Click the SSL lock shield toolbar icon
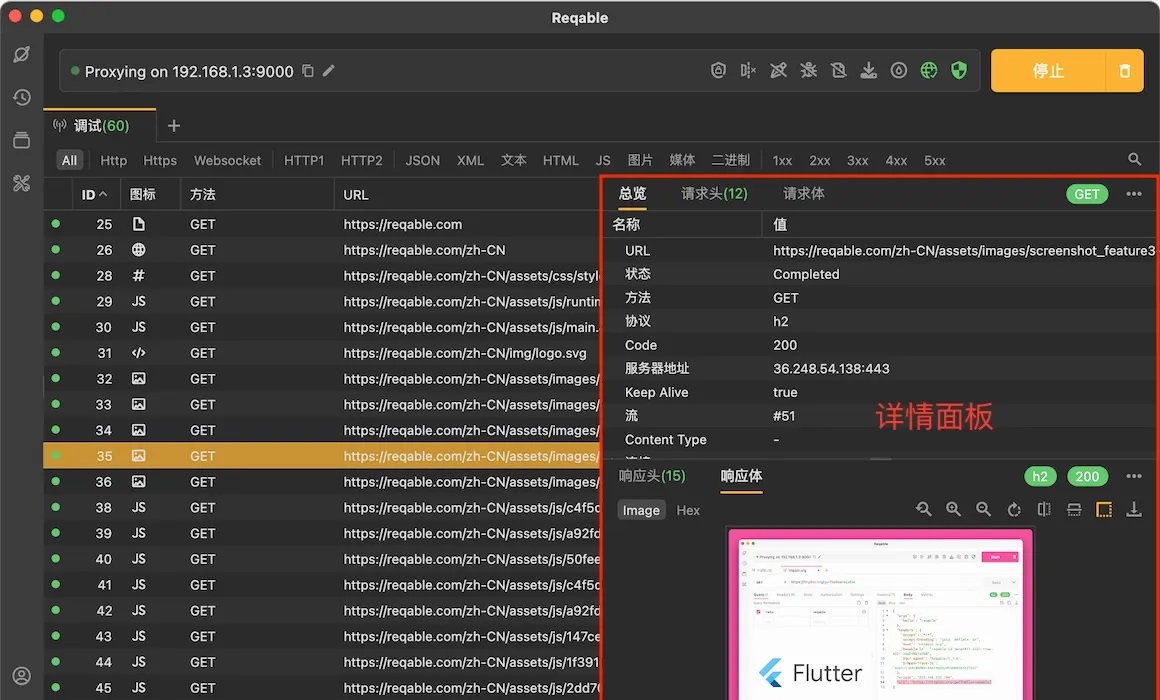 click(718, 70)
